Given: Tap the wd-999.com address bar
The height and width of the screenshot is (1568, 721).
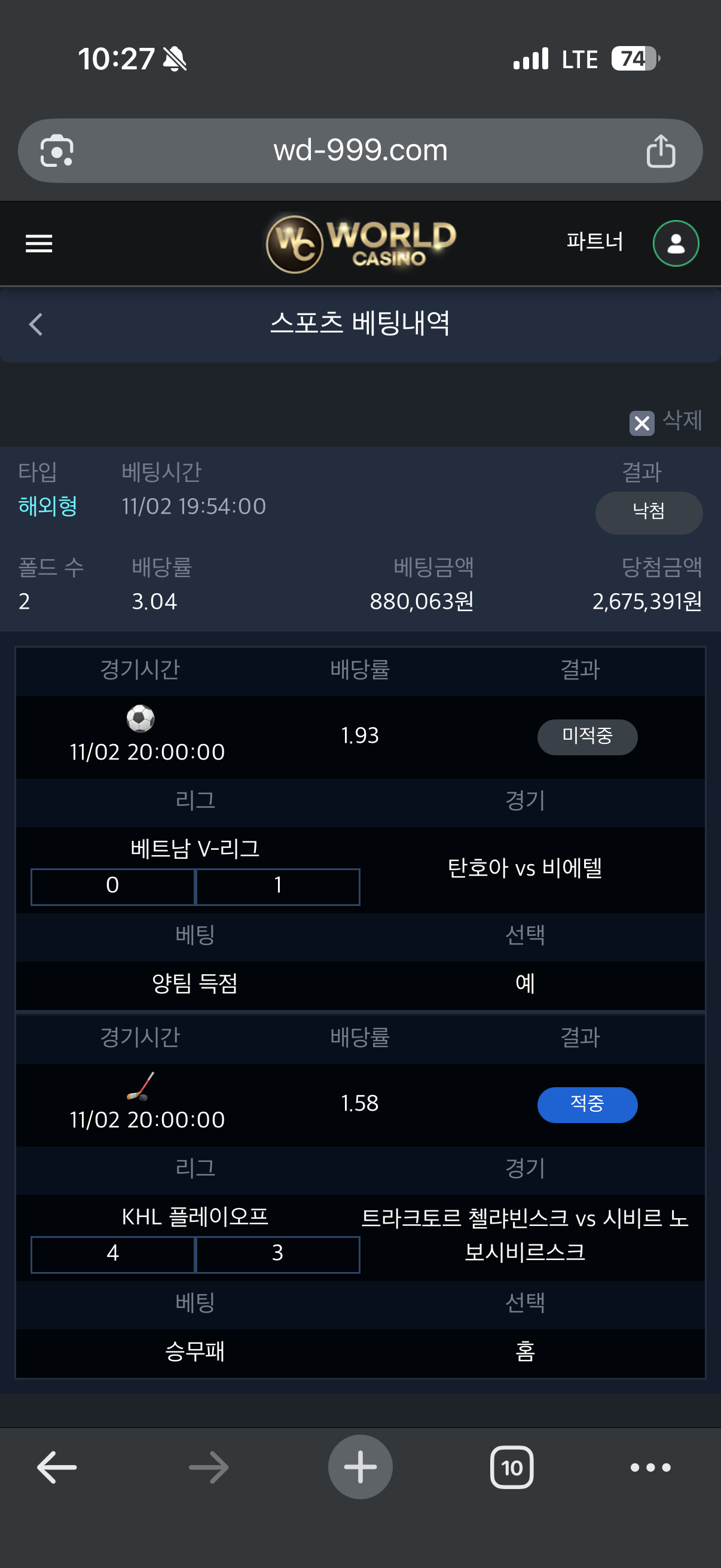Looking at the screenshot, I should (360, 150).
